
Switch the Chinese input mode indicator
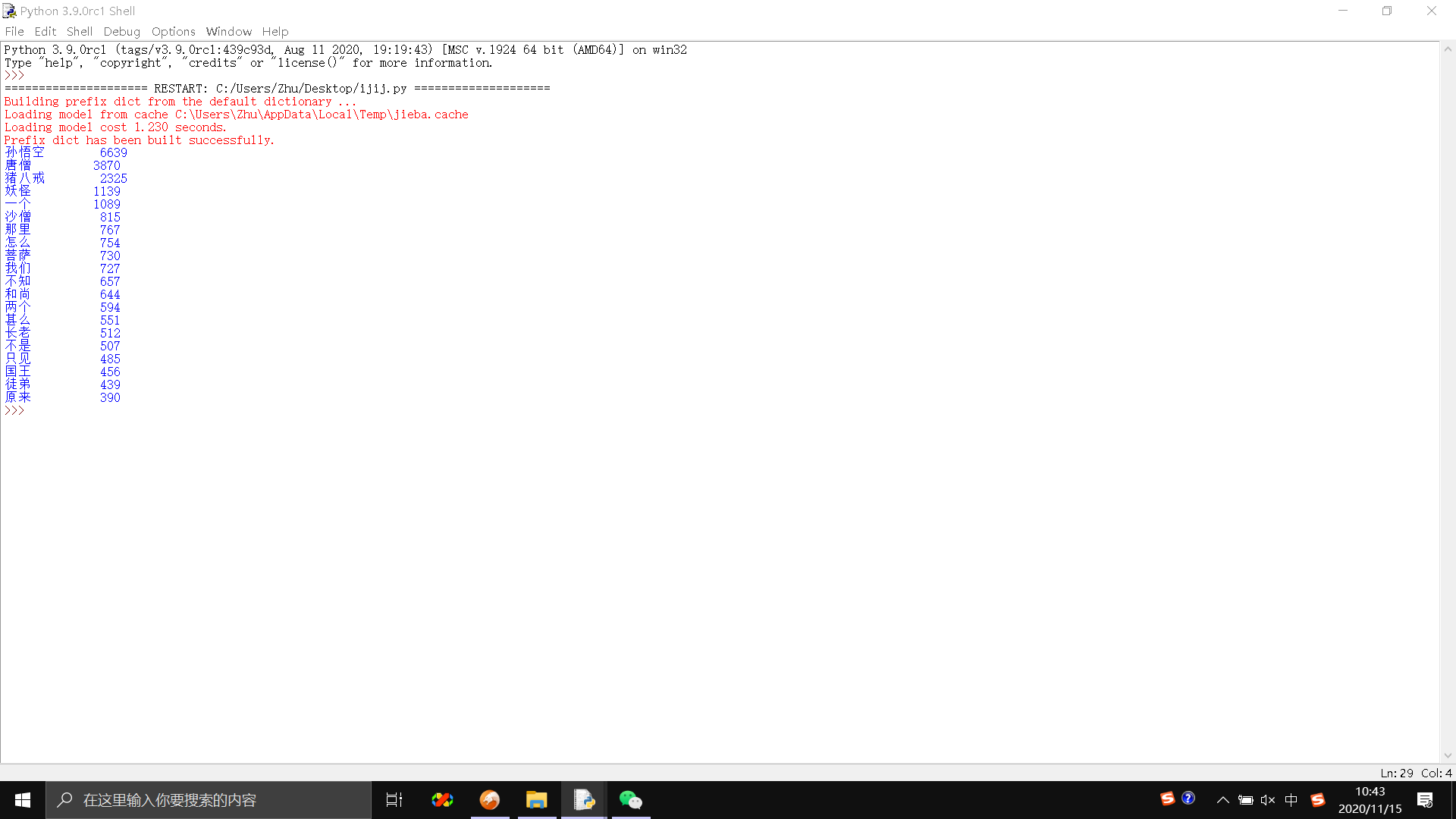1291,800
